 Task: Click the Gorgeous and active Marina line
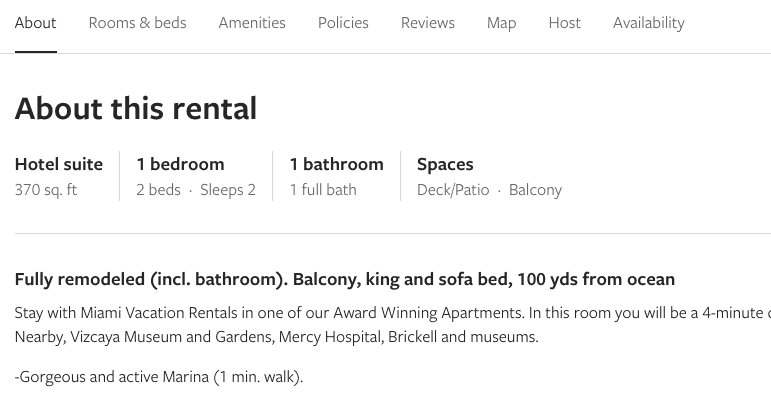[x=159, y=377]
